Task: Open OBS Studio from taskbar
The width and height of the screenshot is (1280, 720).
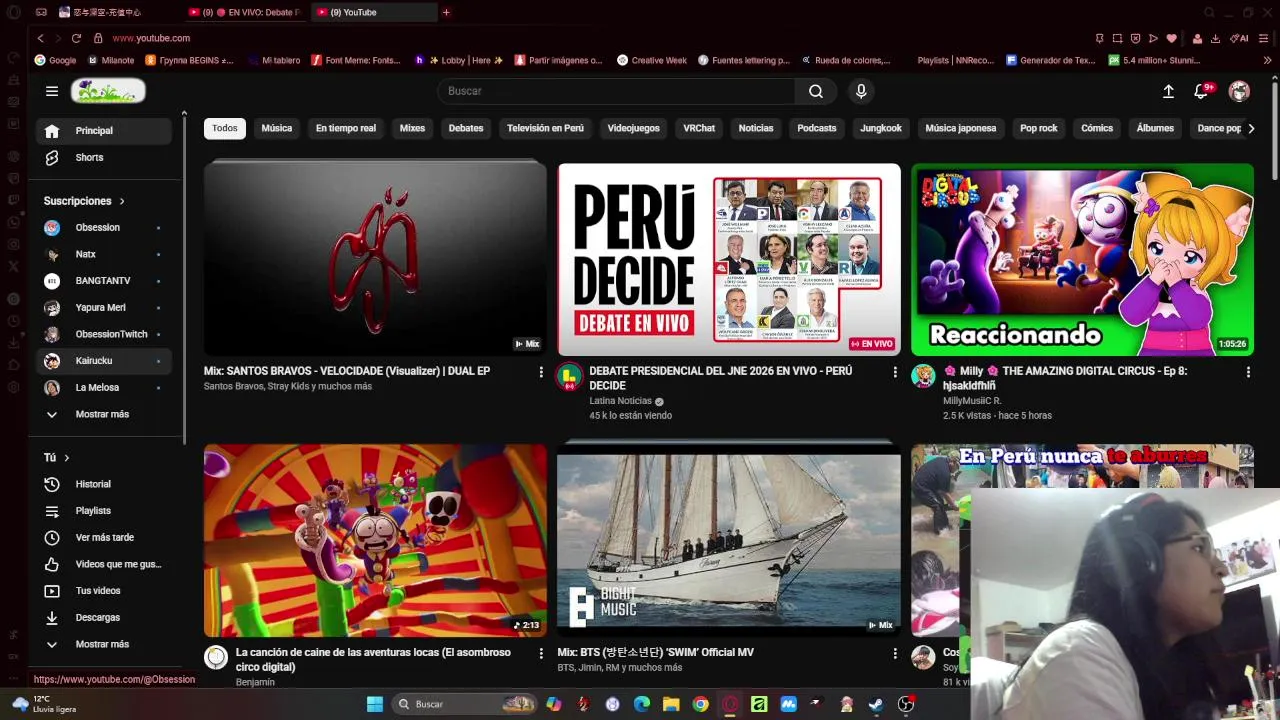Action: pyautogui.click(x=906, y=704)
